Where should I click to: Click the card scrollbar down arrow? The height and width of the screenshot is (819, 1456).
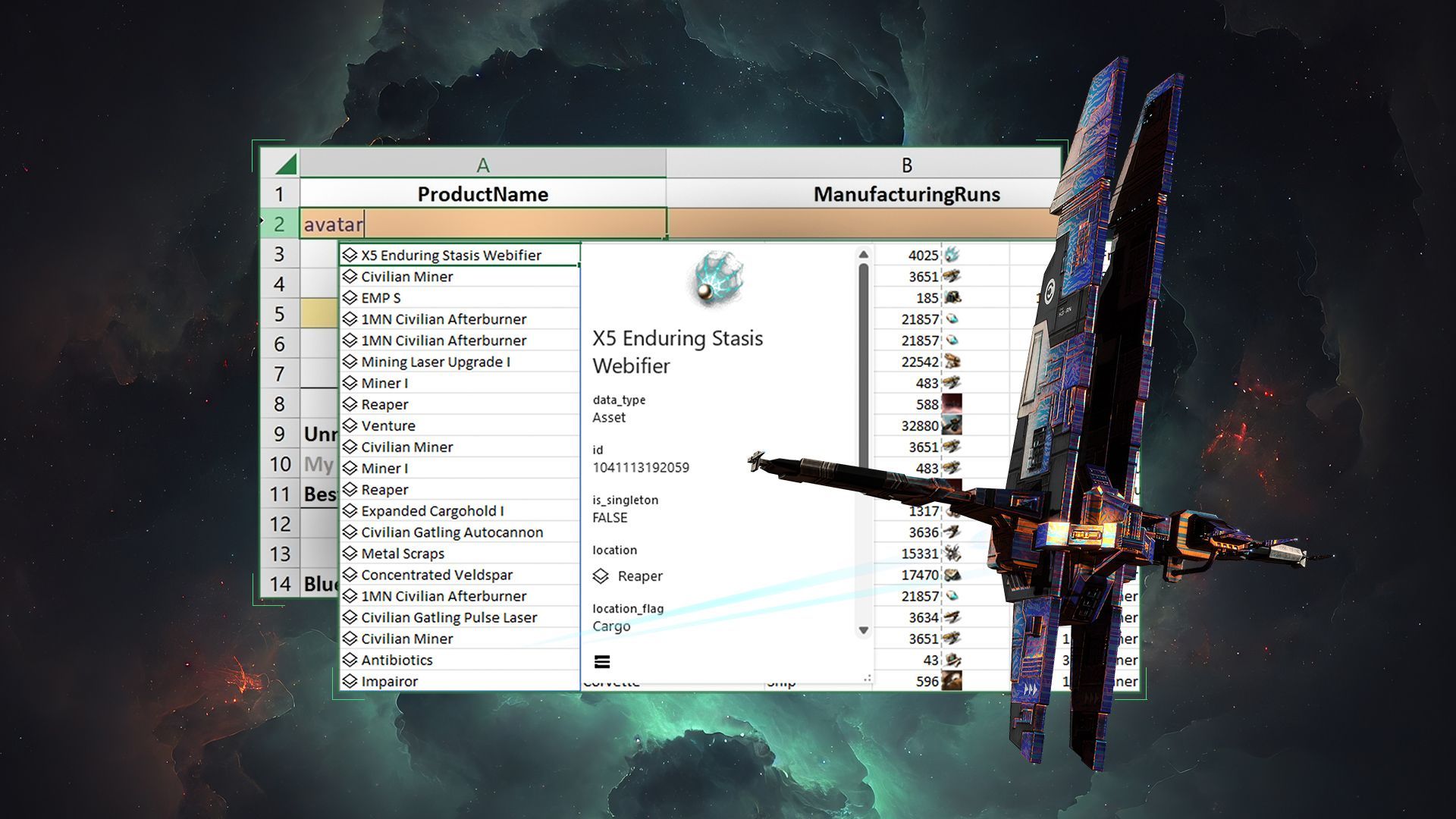click(x=863, y=629)
